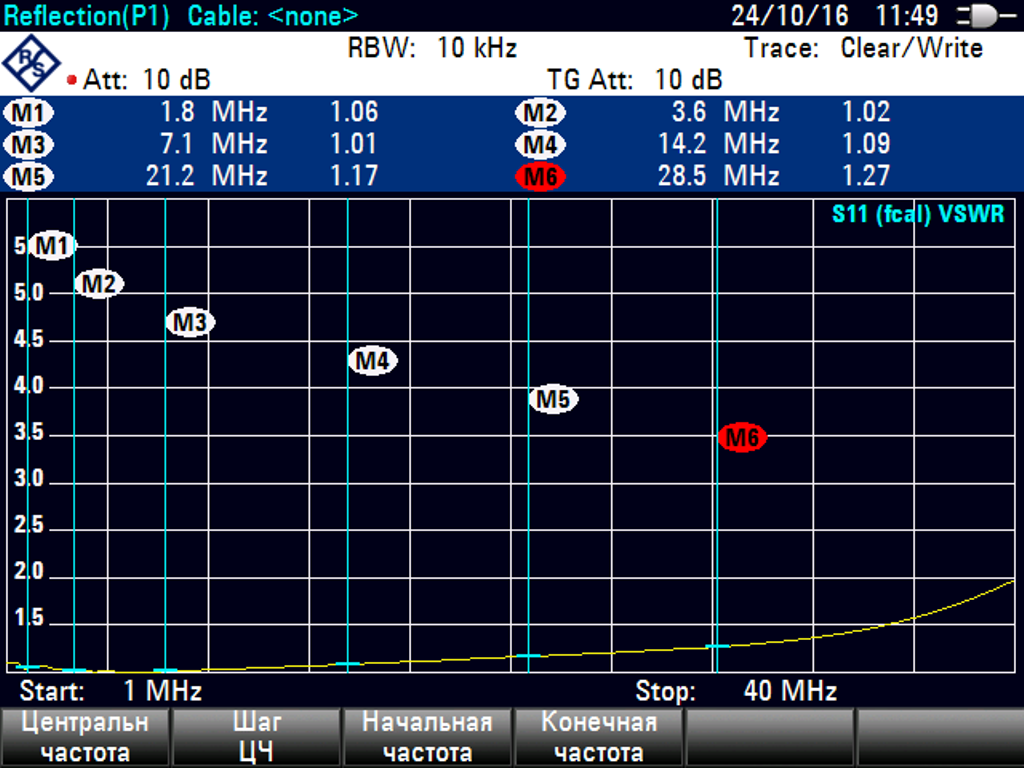Image resolution: width=1024 pixels, height=768 pixels.
Task: Click the red M6 marker label on the graph
Action: [742, 437]
